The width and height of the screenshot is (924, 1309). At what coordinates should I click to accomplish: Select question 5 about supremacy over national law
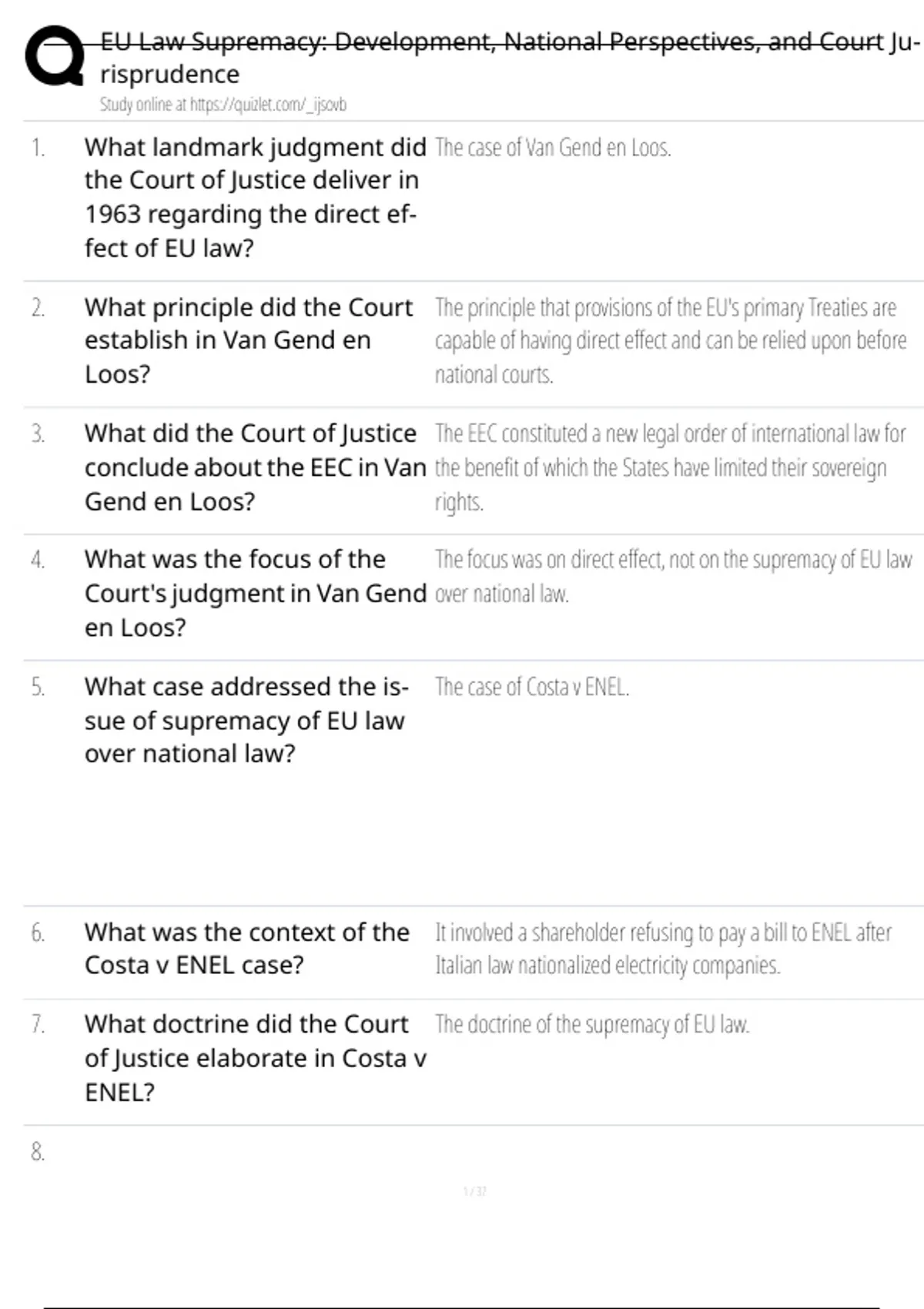tap(246, 720)
